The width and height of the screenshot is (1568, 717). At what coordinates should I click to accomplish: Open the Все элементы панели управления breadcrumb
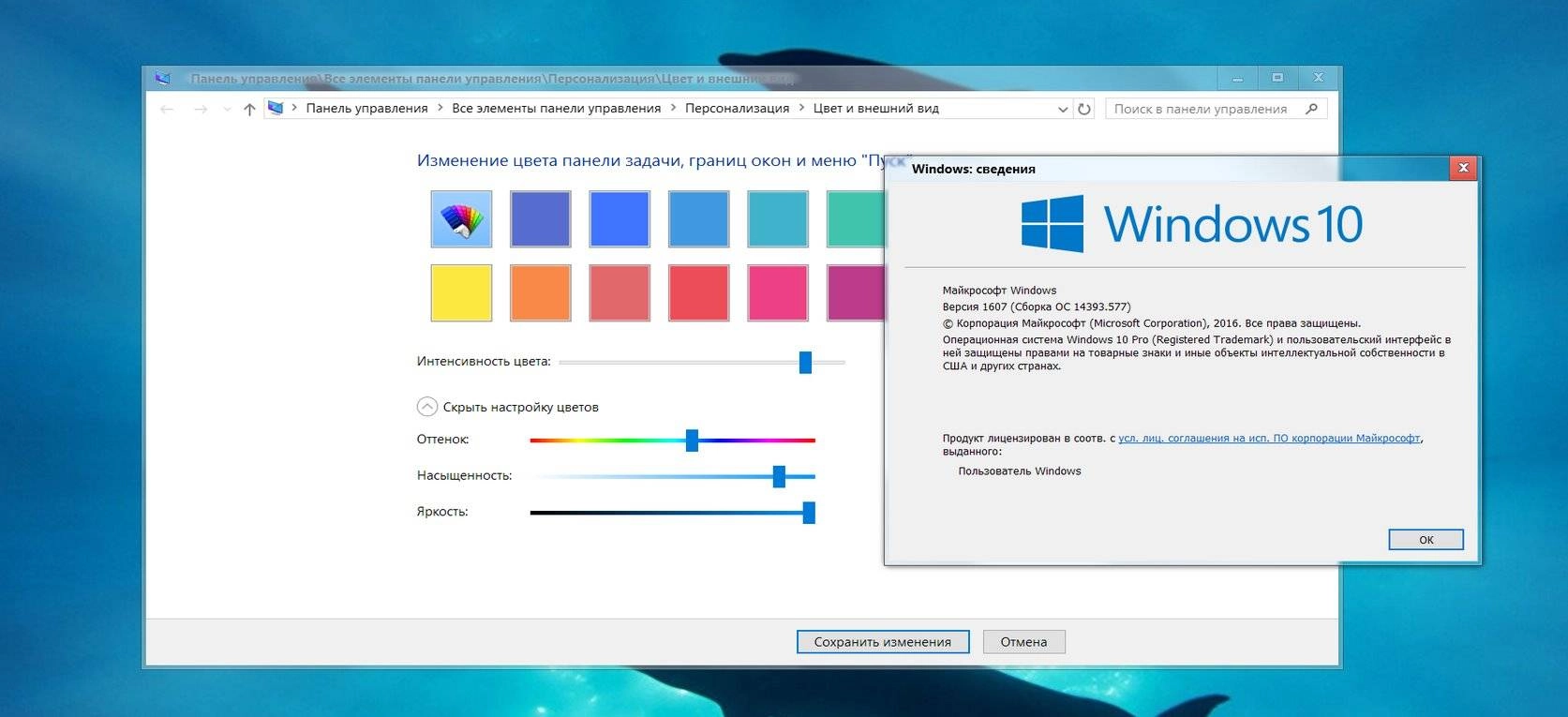[x=556, y=109]
